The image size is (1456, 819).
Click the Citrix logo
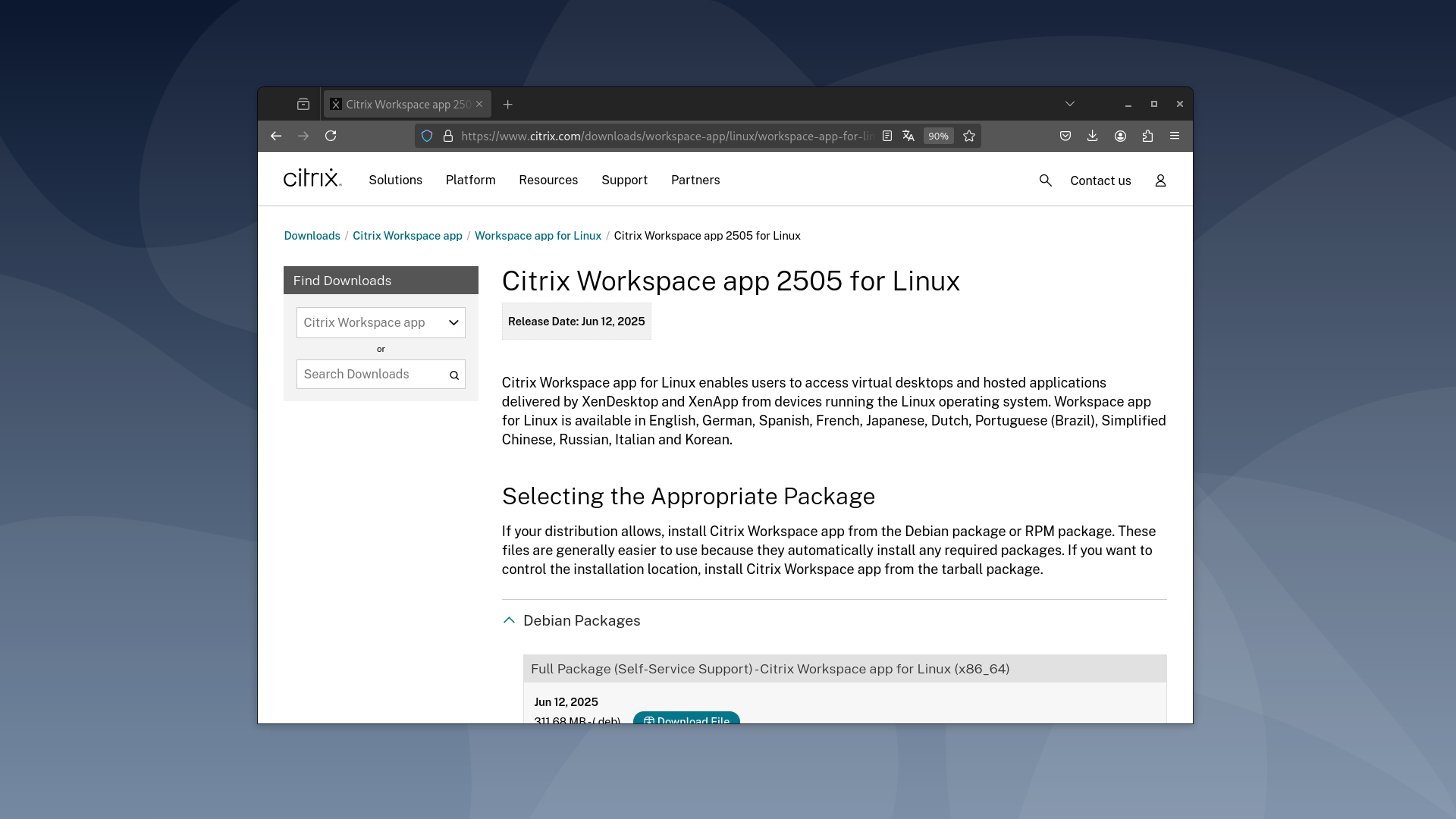[x=312, y=178]
